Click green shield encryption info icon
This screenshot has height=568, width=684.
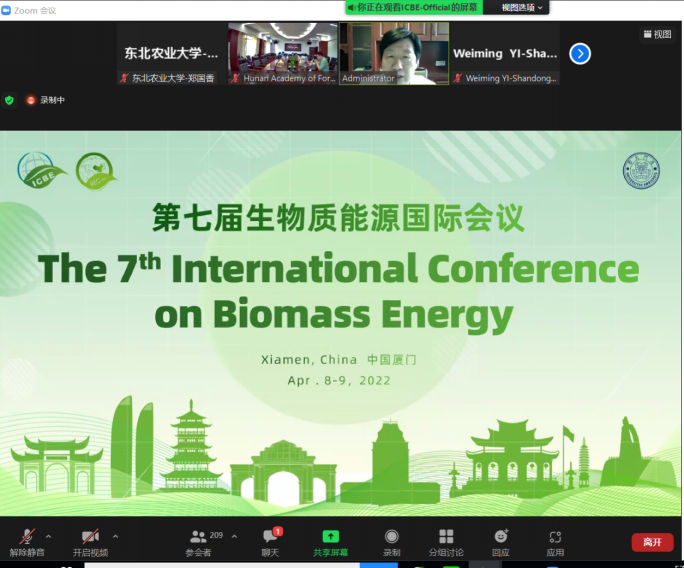(10, 100)
